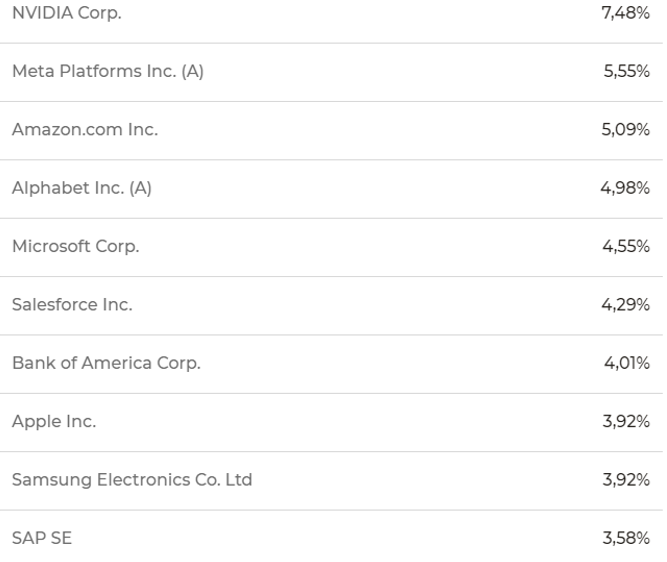Click the Microsoft Corp. name
The image size is (667, 562).
(76, 246)
